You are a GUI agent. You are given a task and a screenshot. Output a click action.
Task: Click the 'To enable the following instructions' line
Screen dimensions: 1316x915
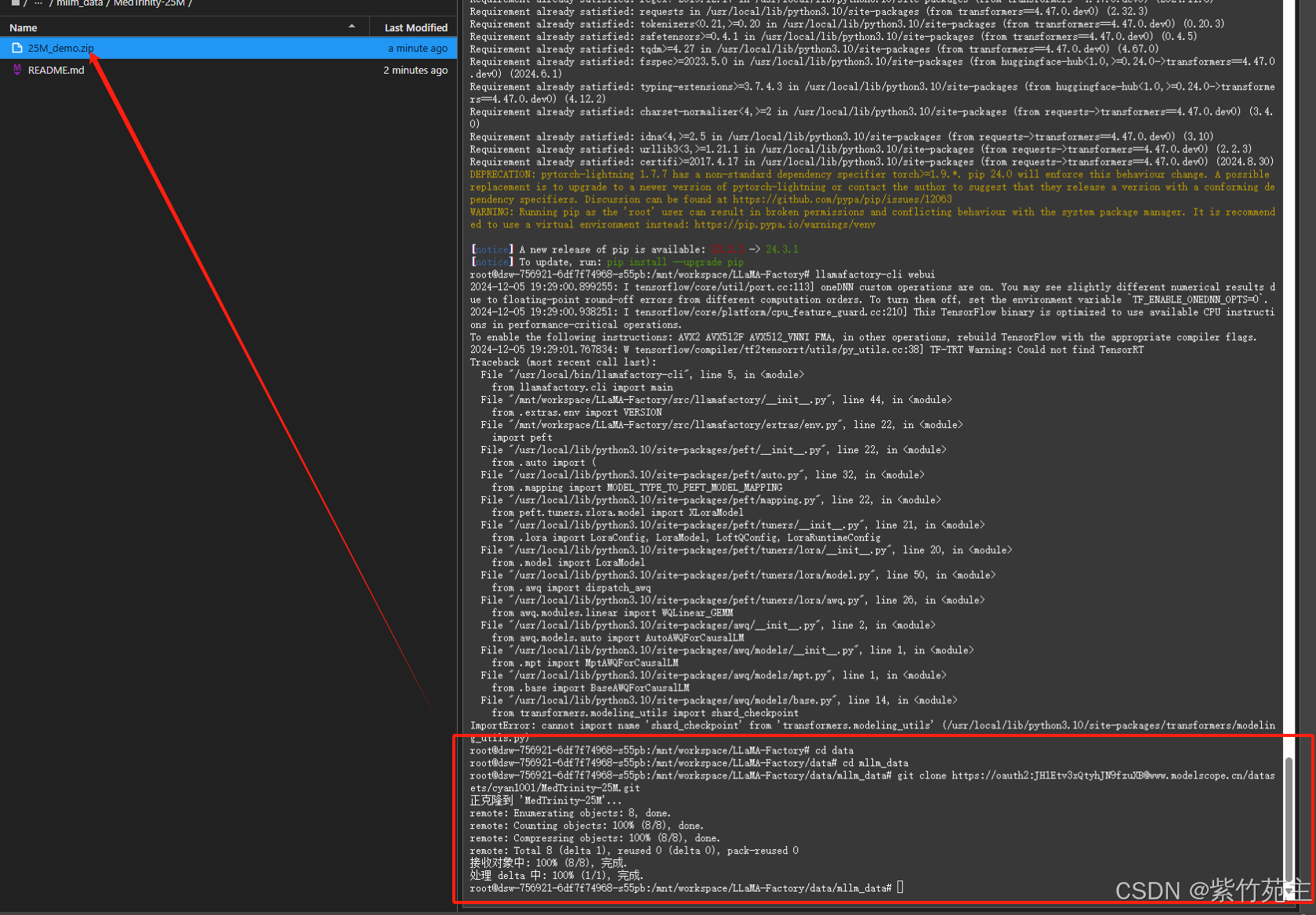pos(863,337)
